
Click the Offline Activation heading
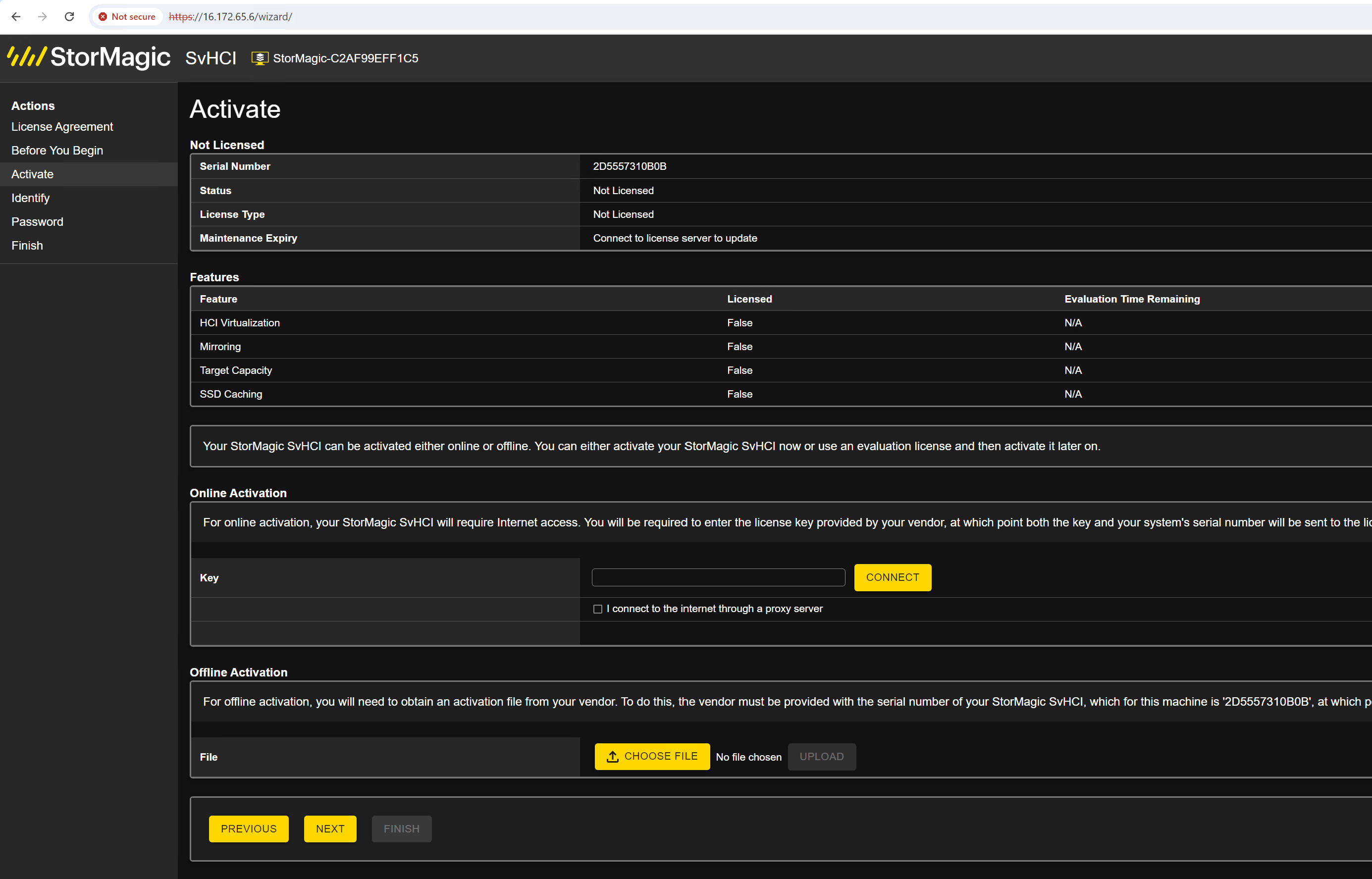[239, 672]
